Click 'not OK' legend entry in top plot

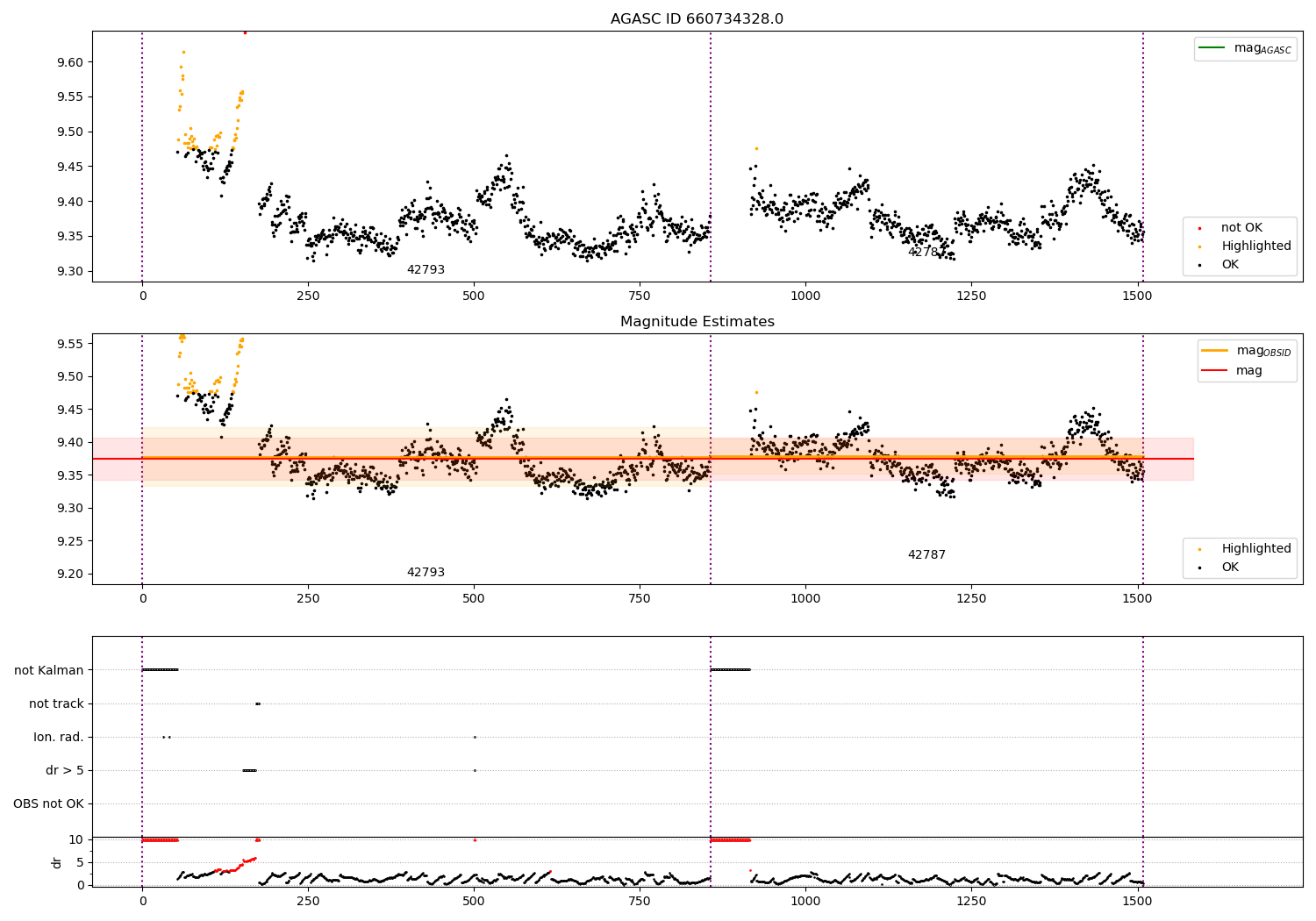[1241, 228]
